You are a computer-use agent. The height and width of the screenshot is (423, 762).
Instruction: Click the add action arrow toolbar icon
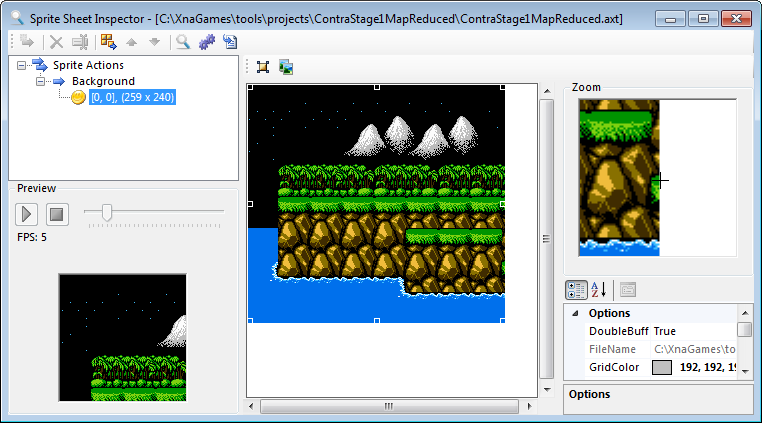point(27,42)
